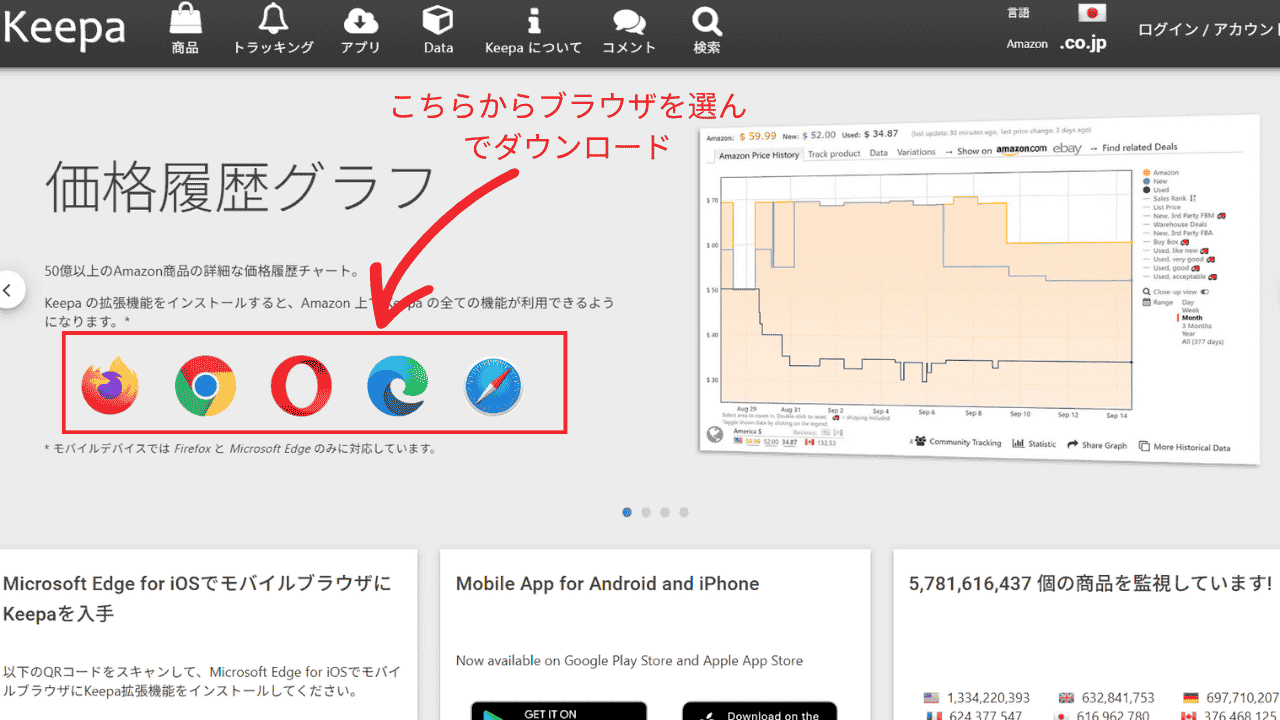Click the 検索 magnifier icon

[707, 29]
